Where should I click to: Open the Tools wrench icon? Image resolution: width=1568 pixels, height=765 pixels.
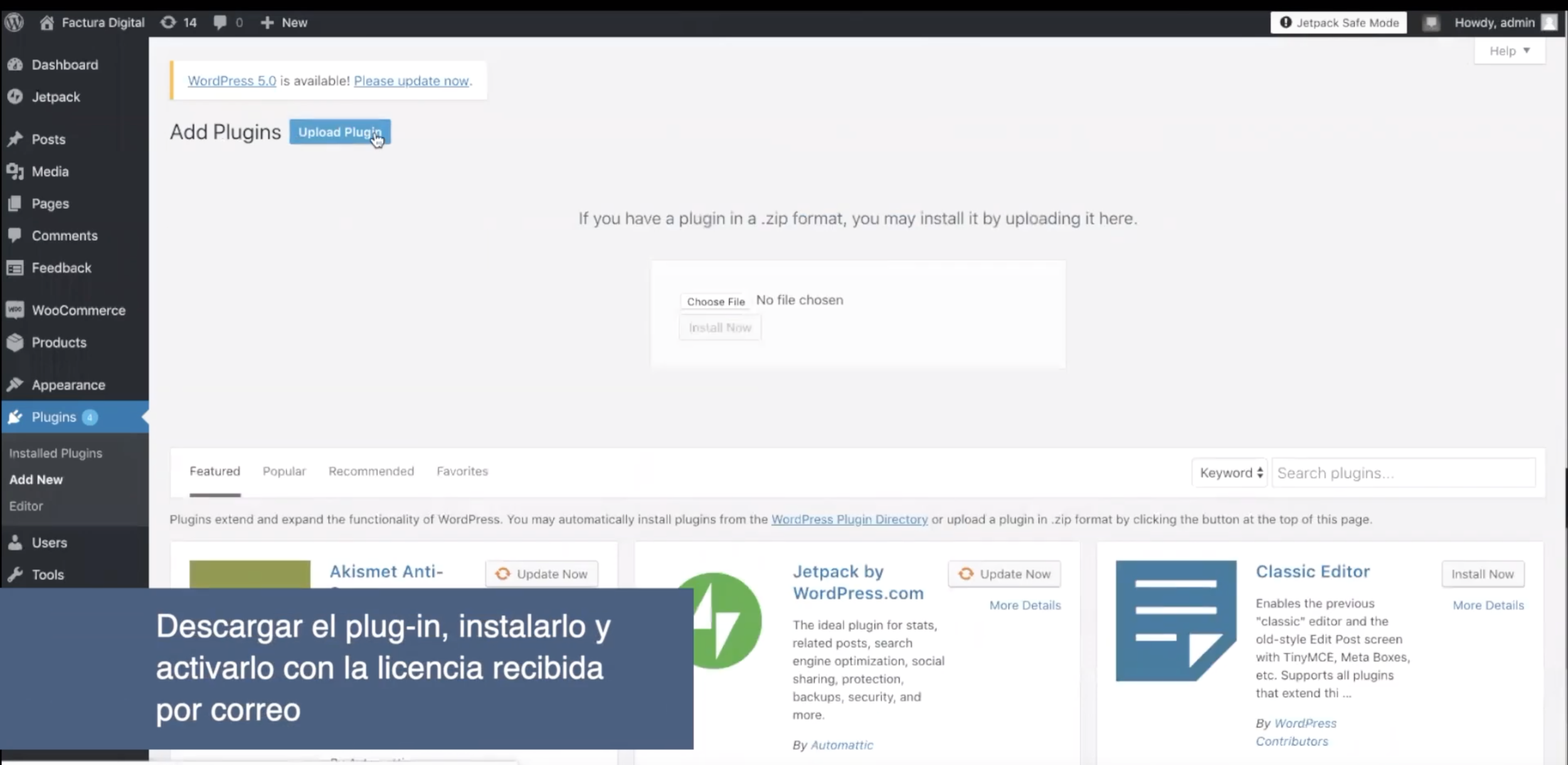tap(15, 574)
